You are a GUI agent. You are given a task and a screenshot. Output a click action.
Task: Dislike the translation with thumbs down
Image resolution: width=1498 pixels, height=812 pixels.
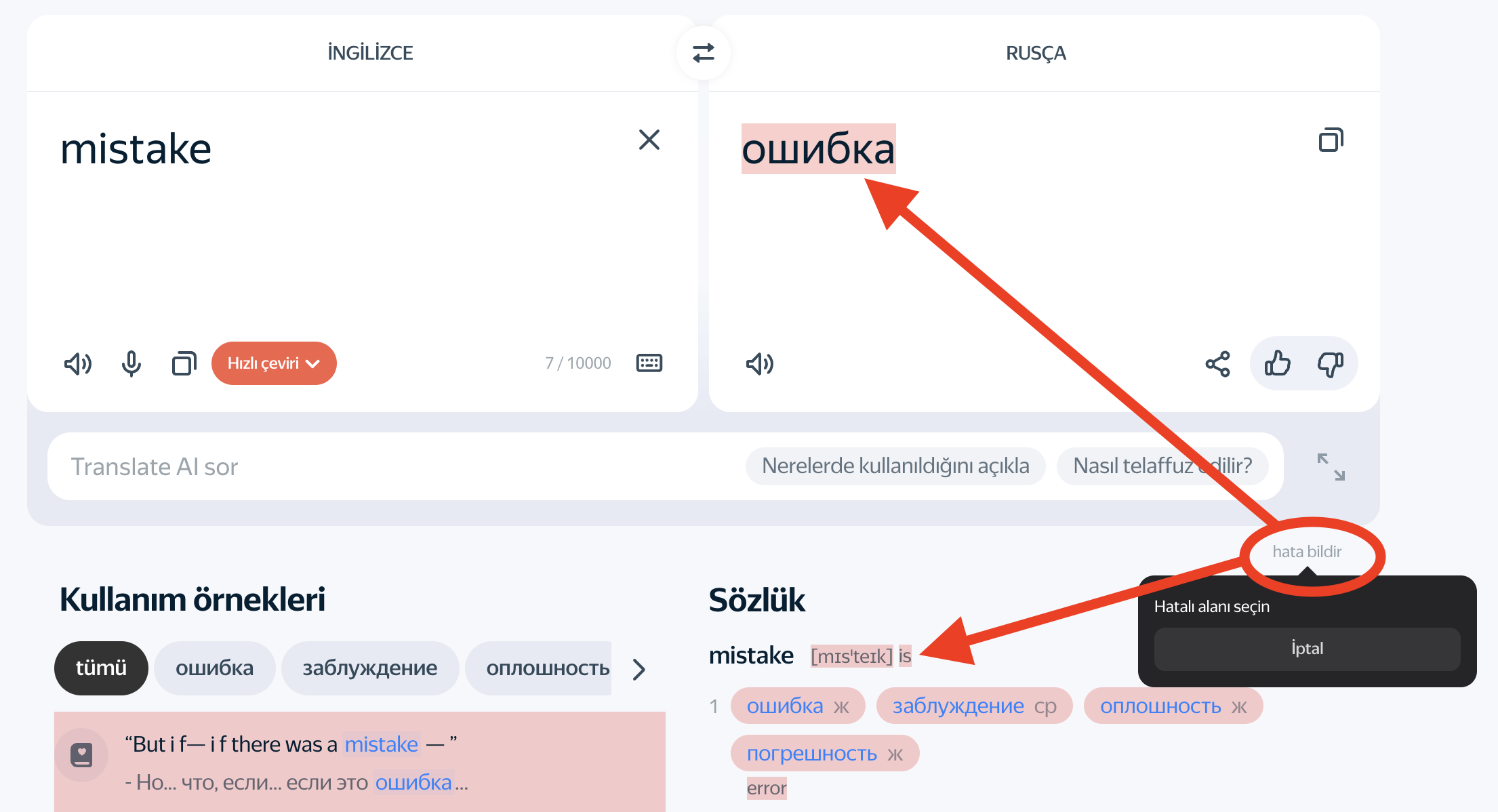[x=1330, y=364]
